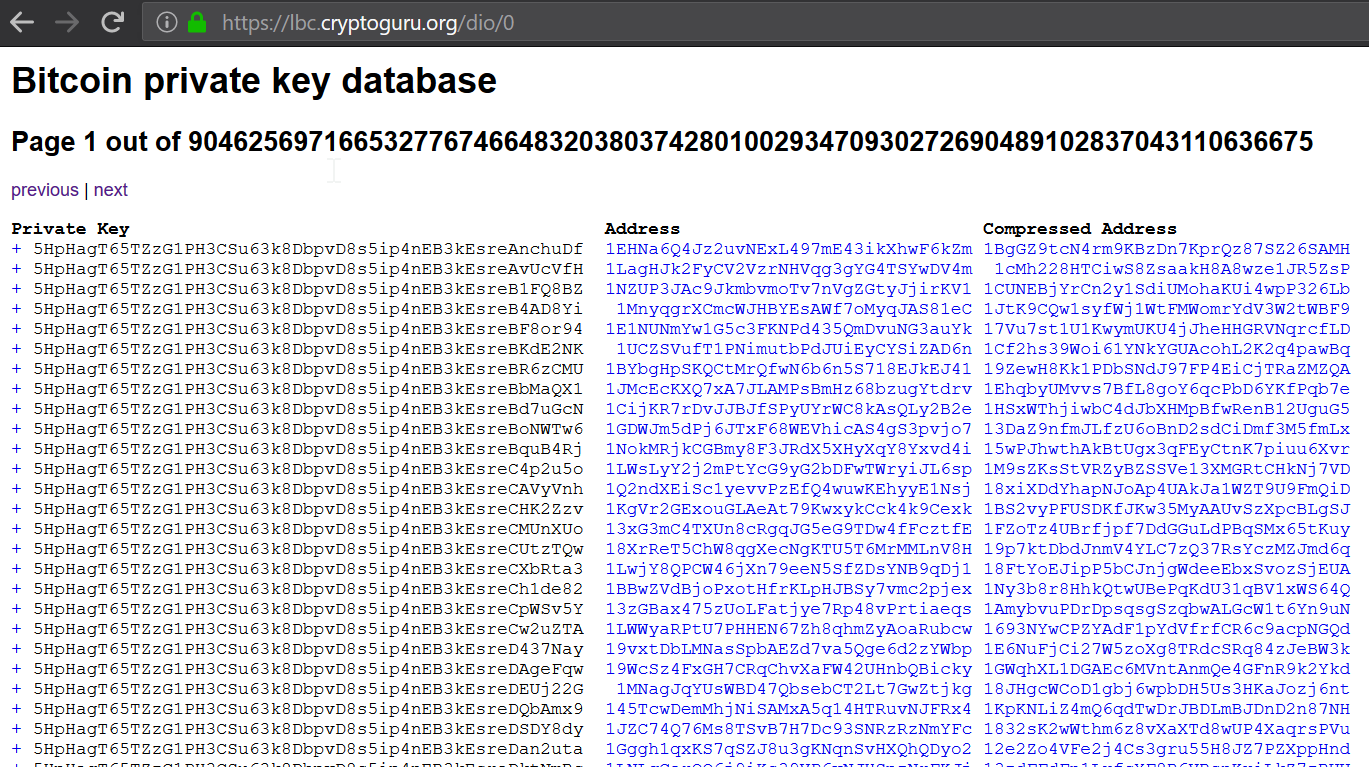
Task: Open compressed address starting 1JtK9CQw1syf
Action: [x=1166, y=309]
